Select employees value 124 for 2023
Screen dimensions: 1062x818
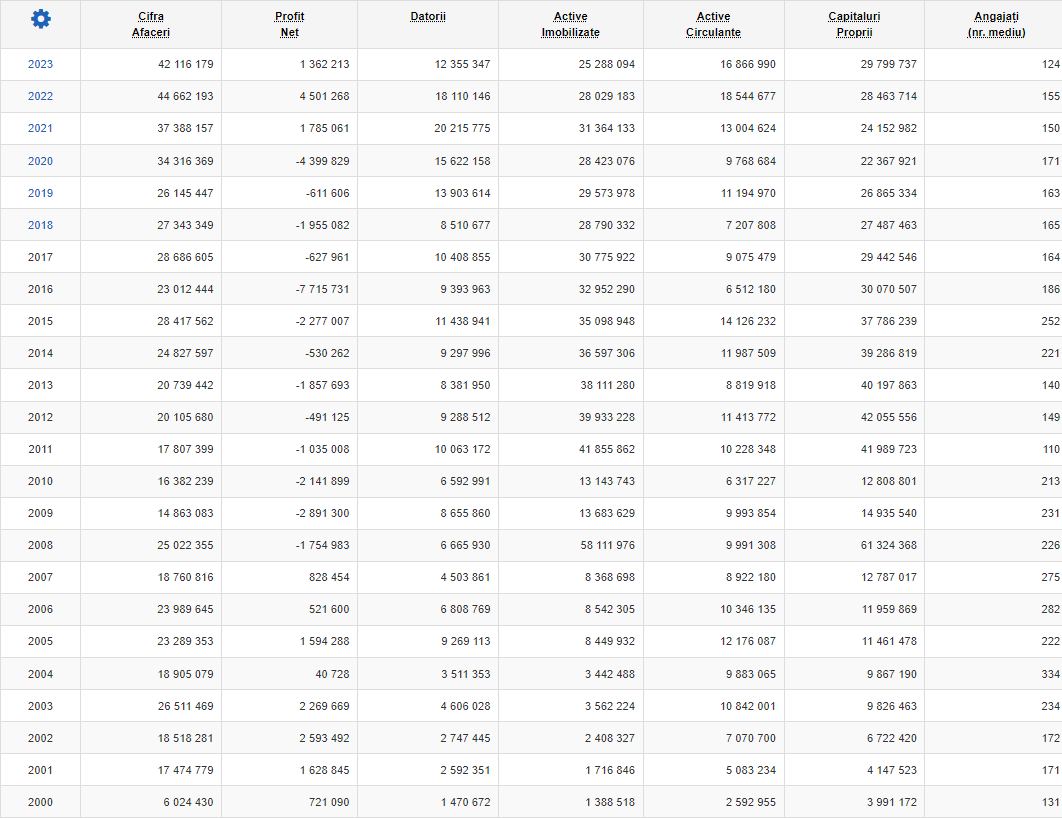pos(1050,64)
